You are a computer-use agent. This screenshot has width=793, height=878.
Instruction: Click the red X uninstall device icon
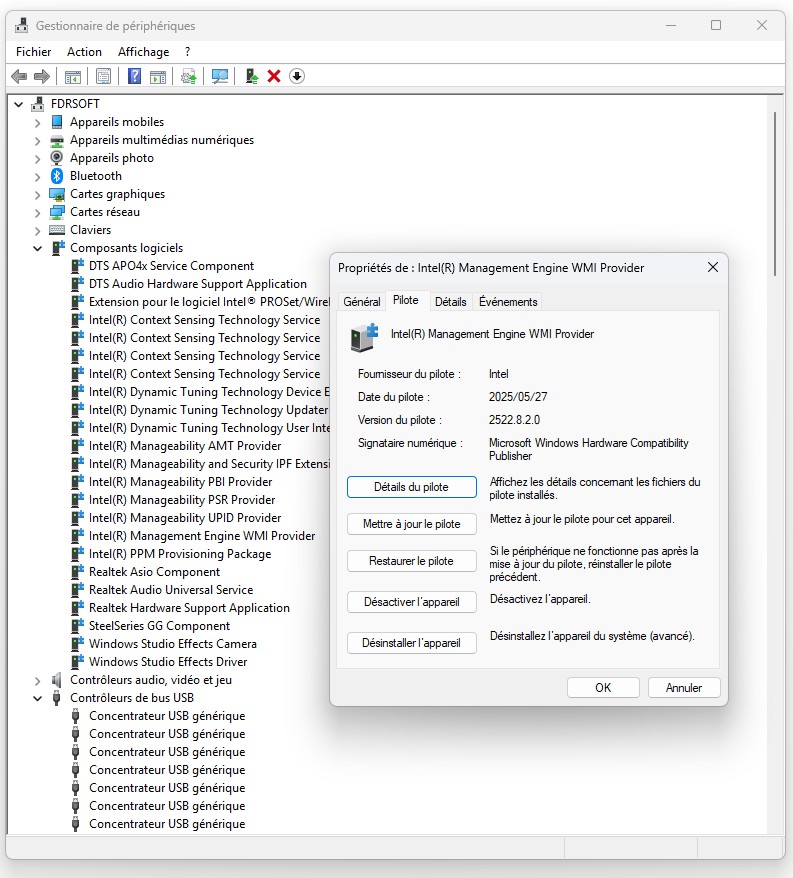click(274, 76)
